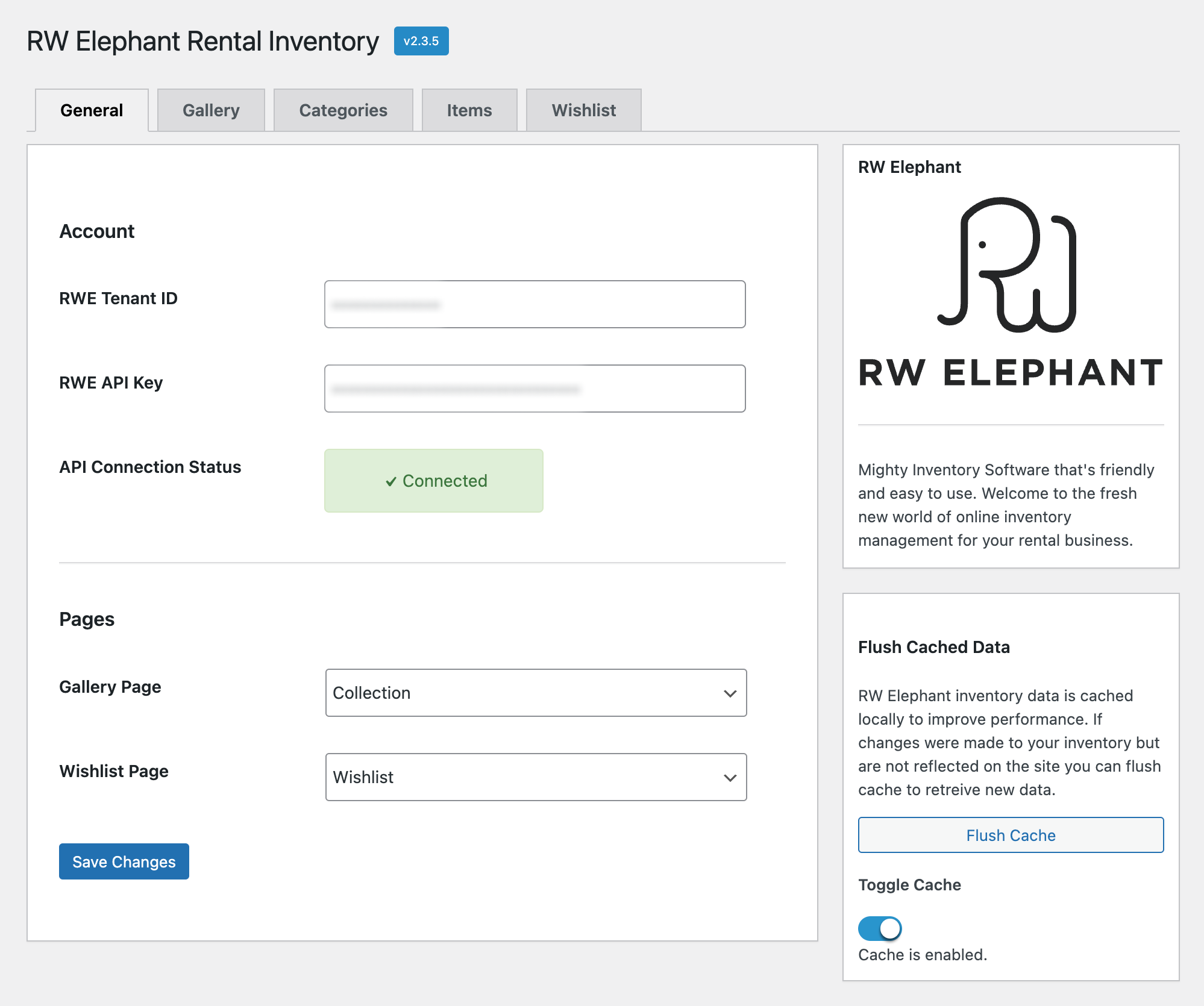1204x1006 pixels.
Task: Click the 'Flush Cached Data' heading
Action: pos(934,647)
